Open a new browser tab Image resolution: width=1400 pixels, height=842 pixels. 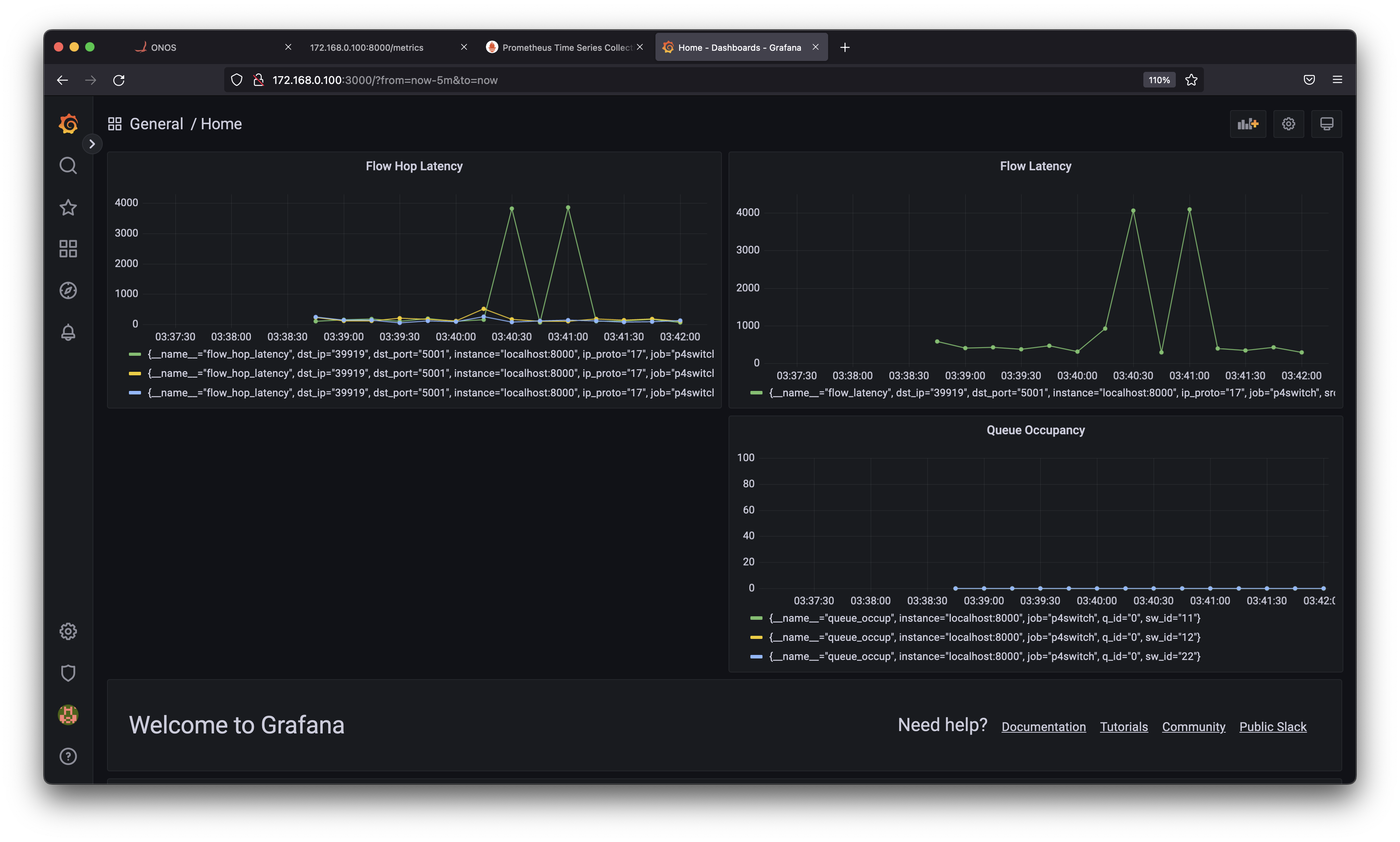[845, 47]
